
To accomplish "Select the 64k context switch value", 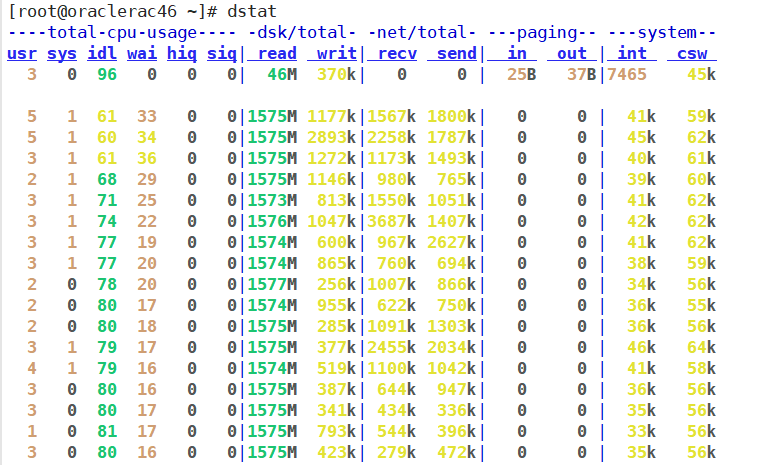I will (701, 347).
